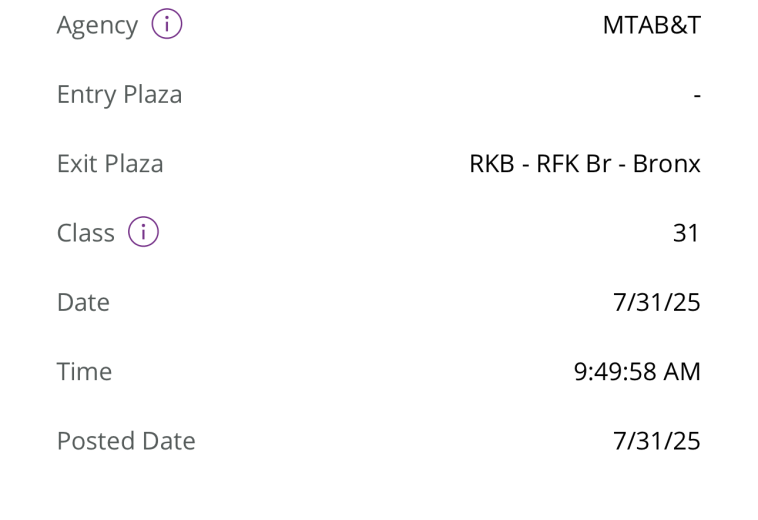Screen dimensions: 758x520
Task: Click the 9:49:58 AM time value
Action: [636, 372]
